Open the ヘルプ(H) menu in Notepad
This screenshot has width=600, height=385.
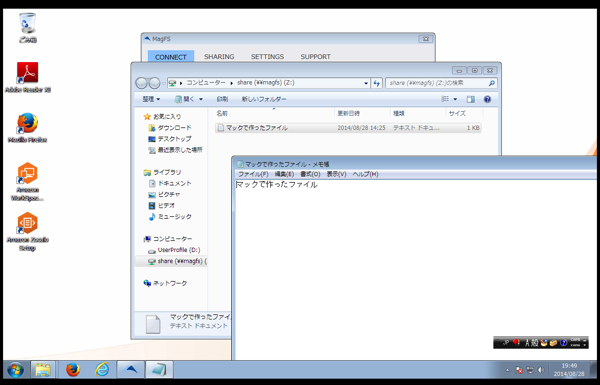[x=365, y=174]
